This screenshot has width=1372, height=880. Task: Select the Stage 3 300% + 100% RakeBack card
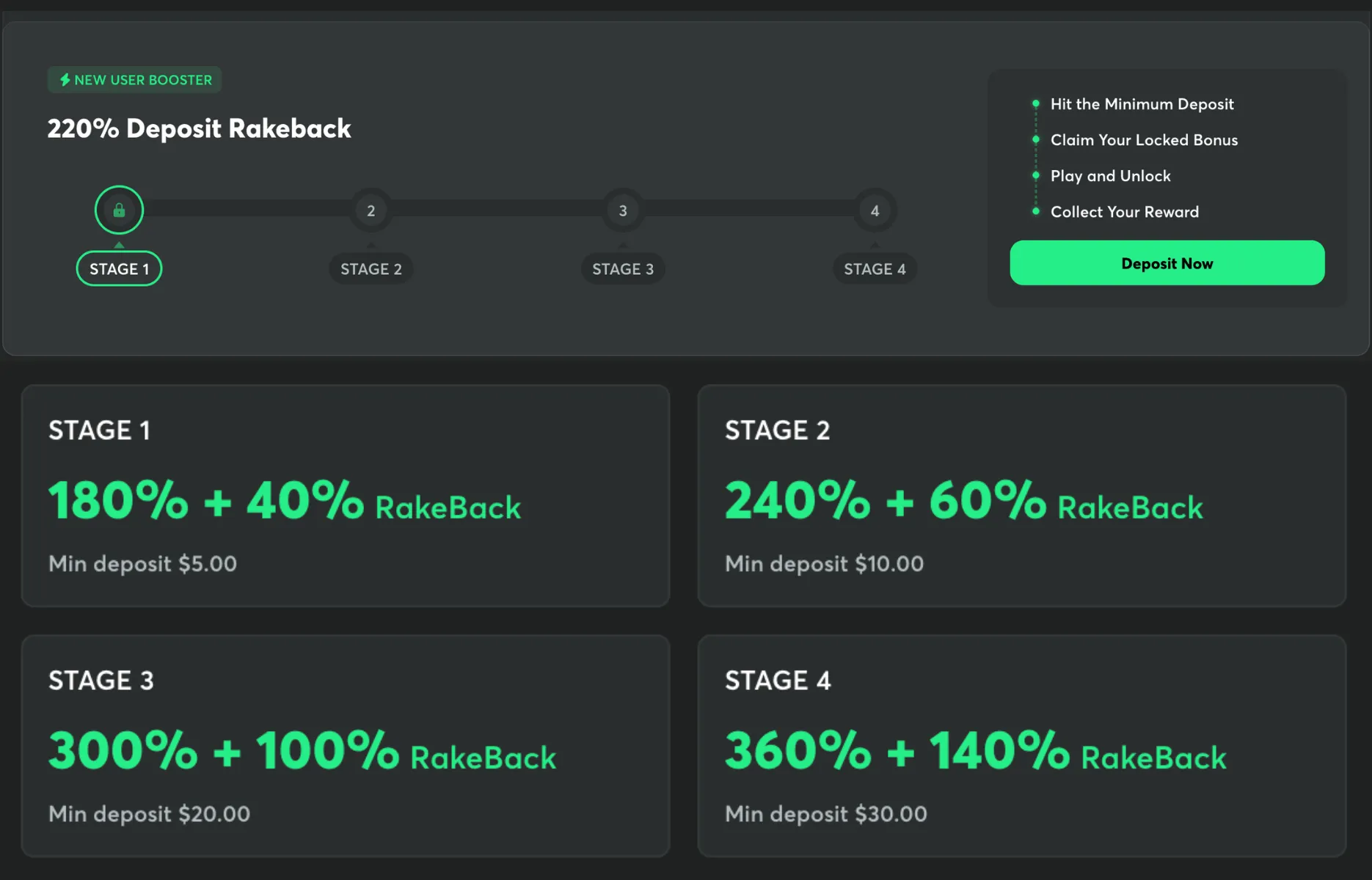pos(345,746)
